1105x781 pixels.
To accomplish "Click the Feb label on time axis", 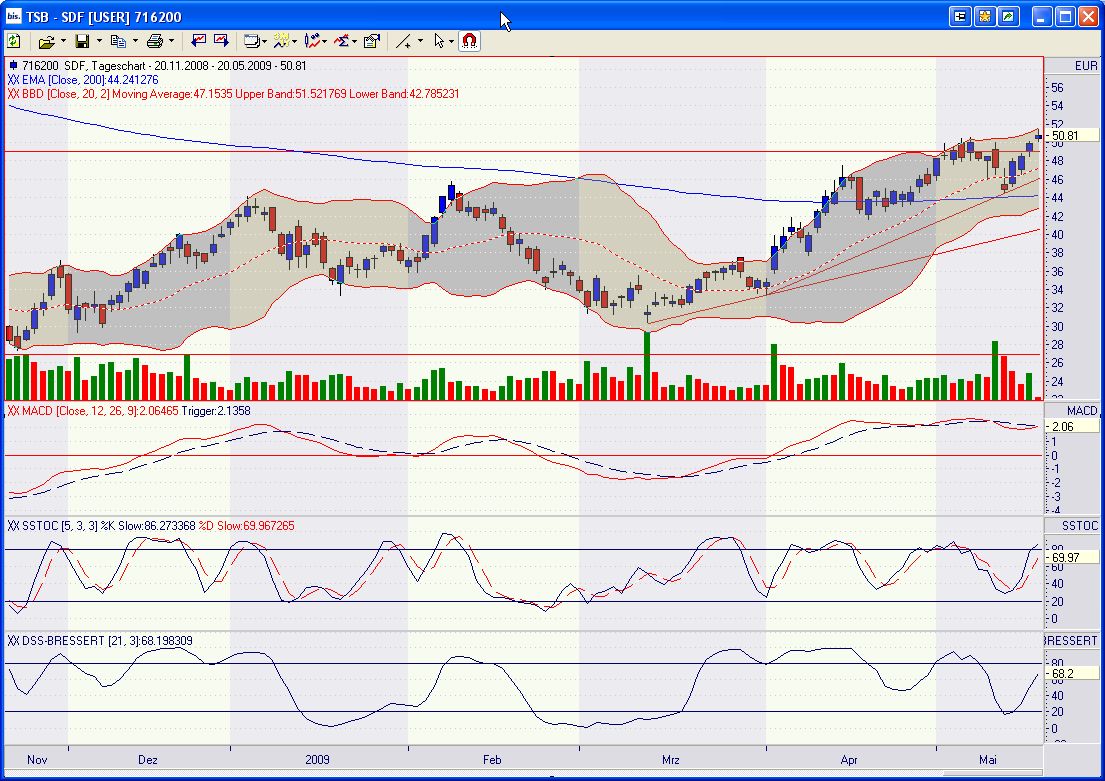I will point(492,760).
